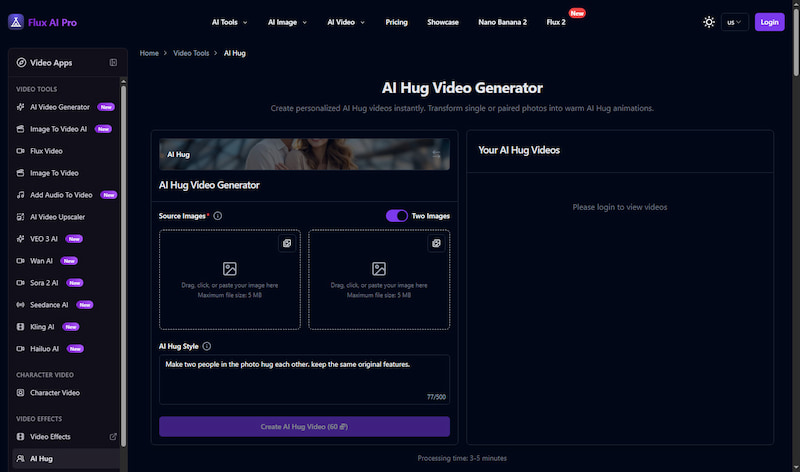The height and width of the screenshot is (472, 800).
Task: Open the Pricing page
Action: [x=396, y=22]
